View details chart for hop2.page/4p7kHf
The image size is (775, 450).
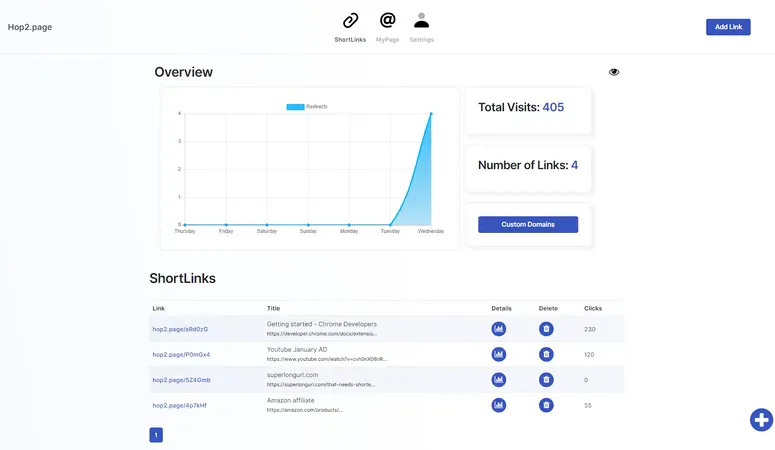tap(499, 405)
